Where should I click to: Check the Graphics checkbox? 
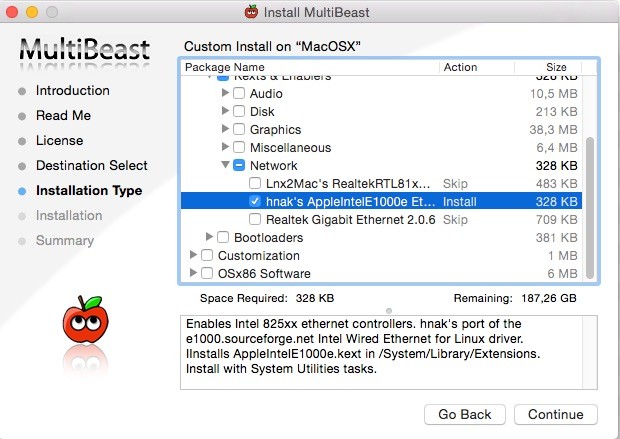[x=239, y=129]
